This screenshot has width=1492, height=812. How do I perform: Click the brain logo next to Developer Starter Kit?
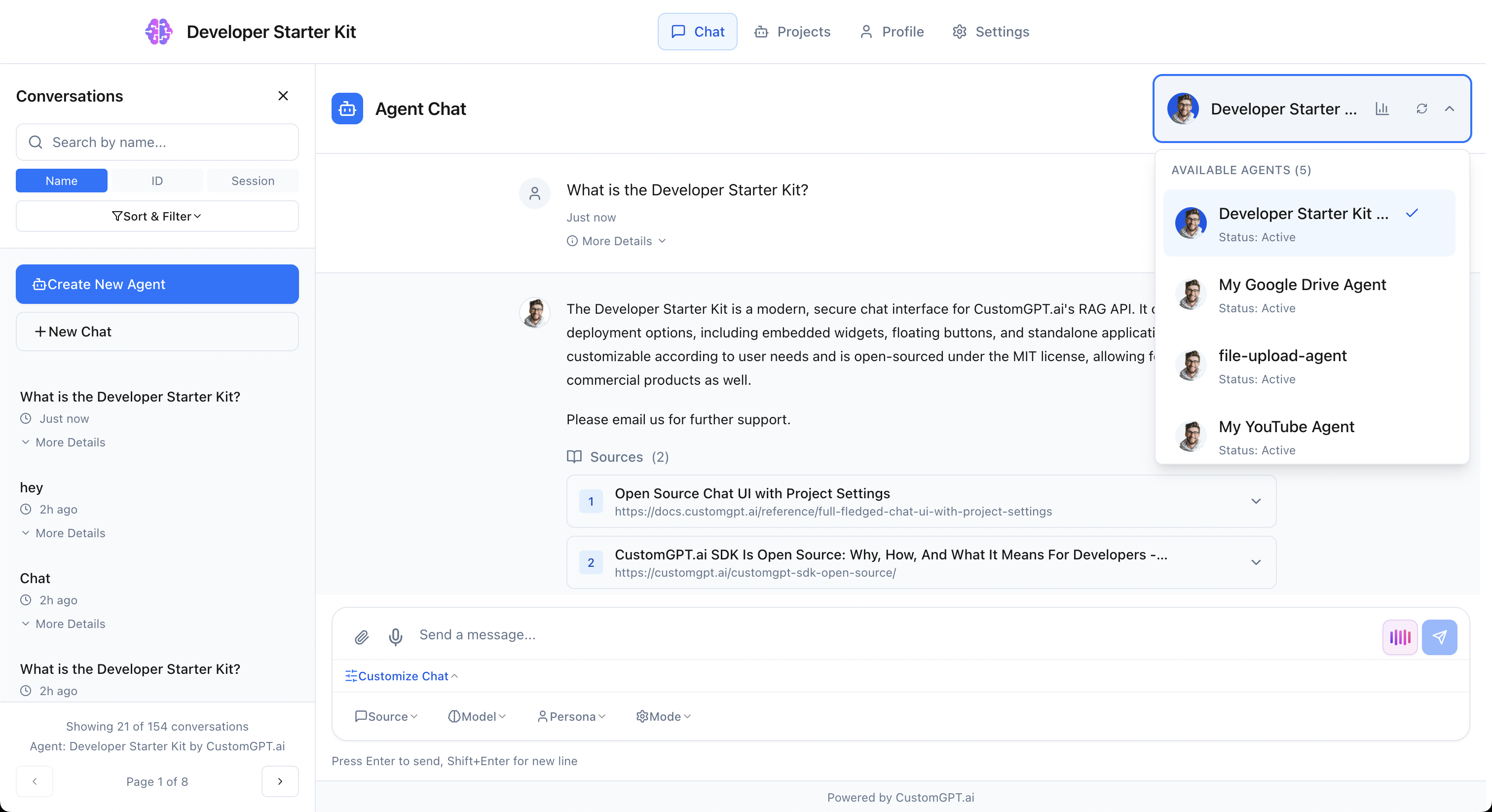pyautogui.click(x=158, y=31)
